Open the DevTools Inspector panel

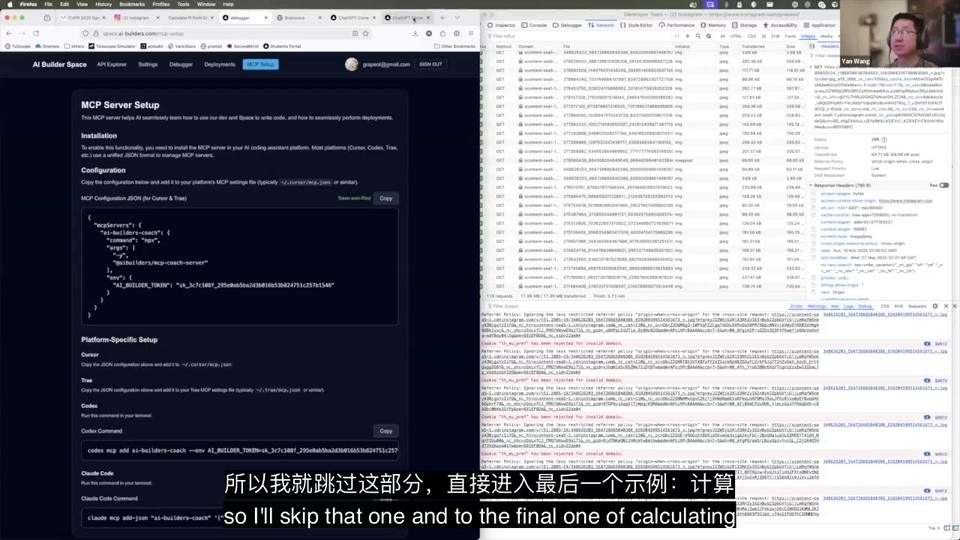[501, 25]
